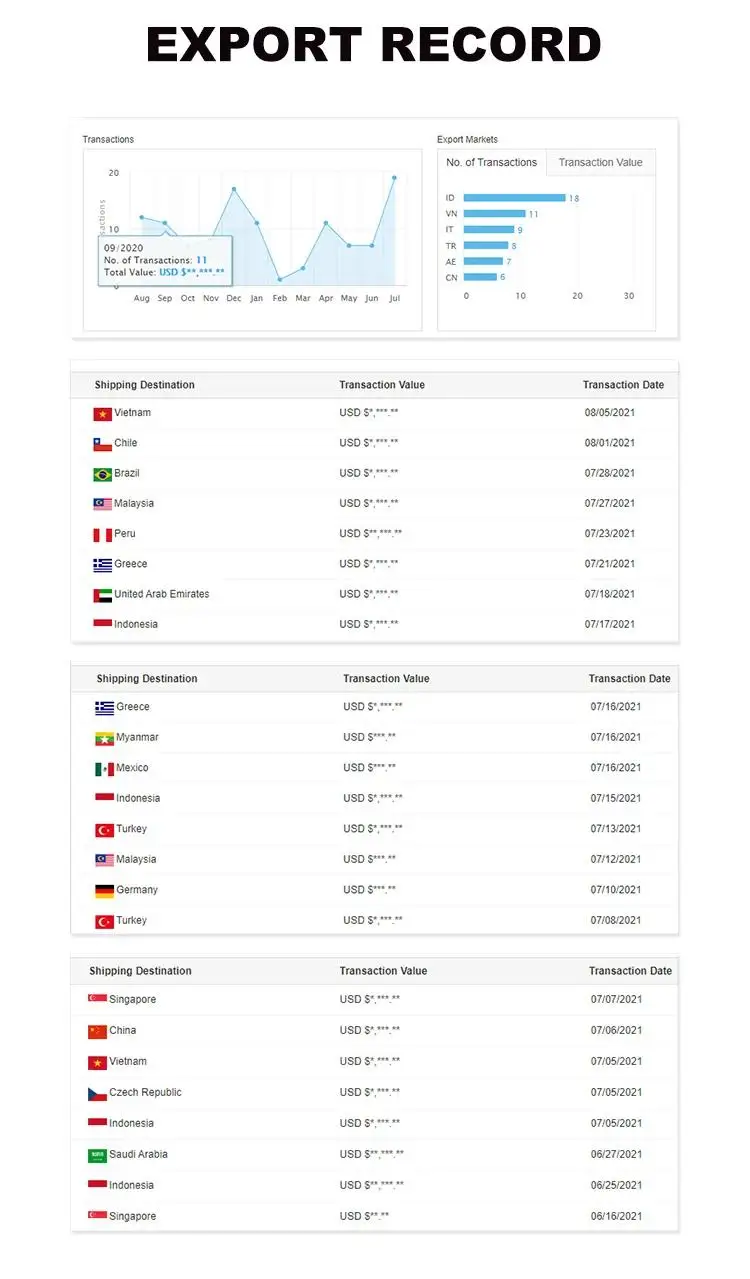Select the date 08/01/2021

610,443
